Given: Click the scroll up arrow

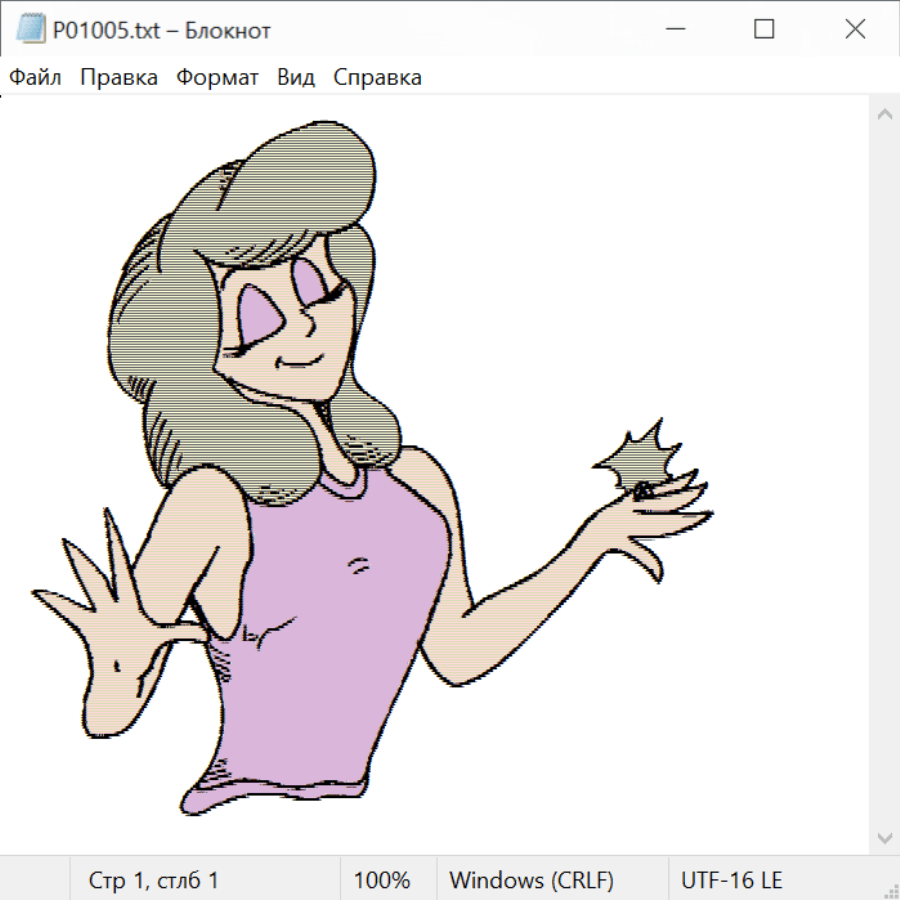Looking at the screenshot, I should pos(884,114).
